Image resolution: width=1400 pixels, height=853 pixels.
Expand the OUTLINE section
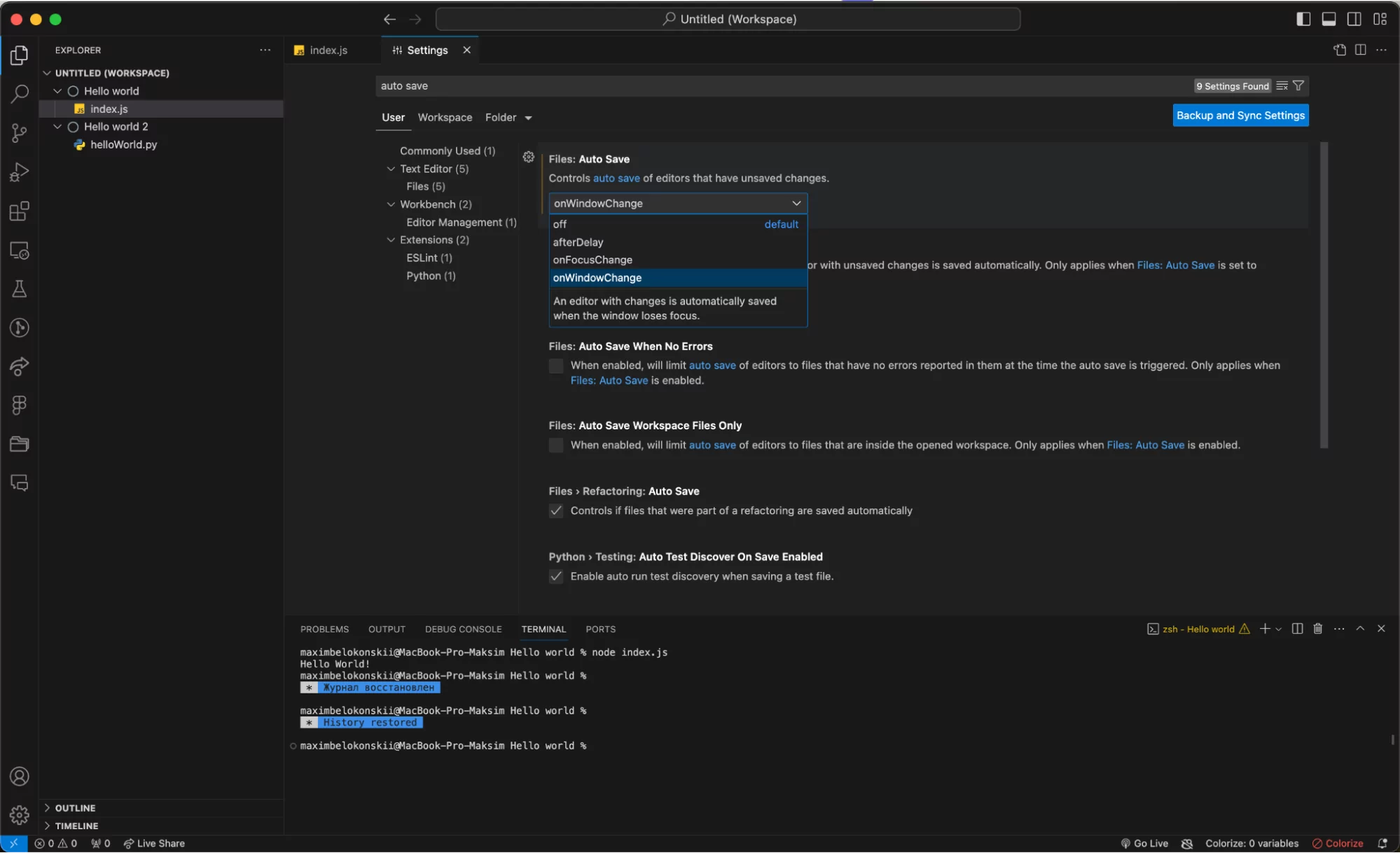click(x=74, y=808)
